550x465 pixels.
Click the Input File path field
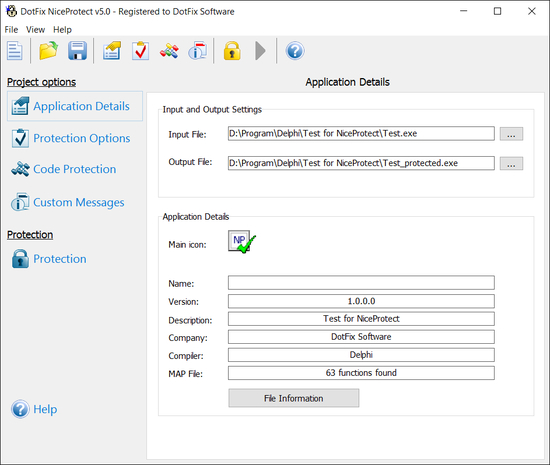[361, 134]
